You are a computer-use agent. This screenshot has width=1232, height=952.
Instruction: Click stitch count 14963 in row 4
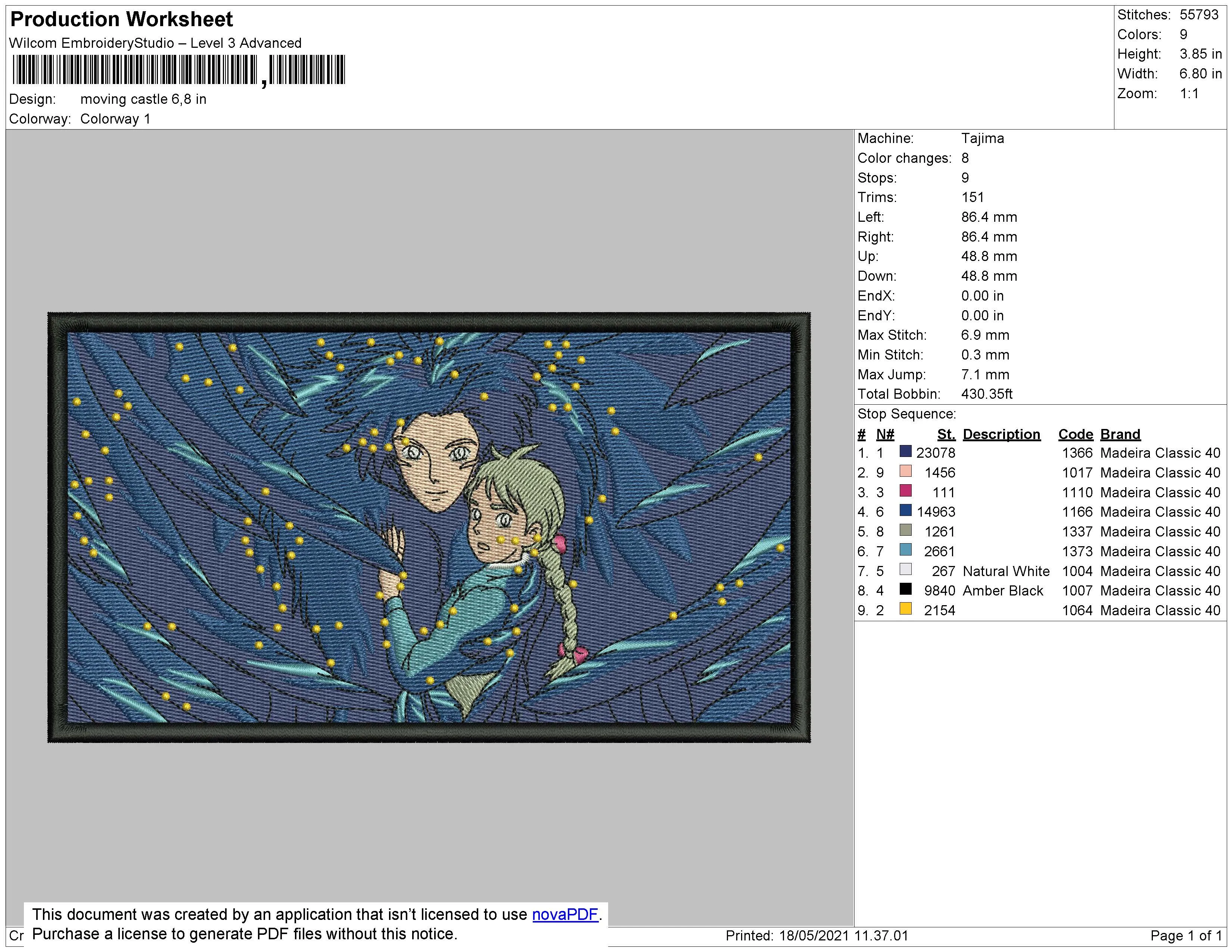tap(936, 512)
